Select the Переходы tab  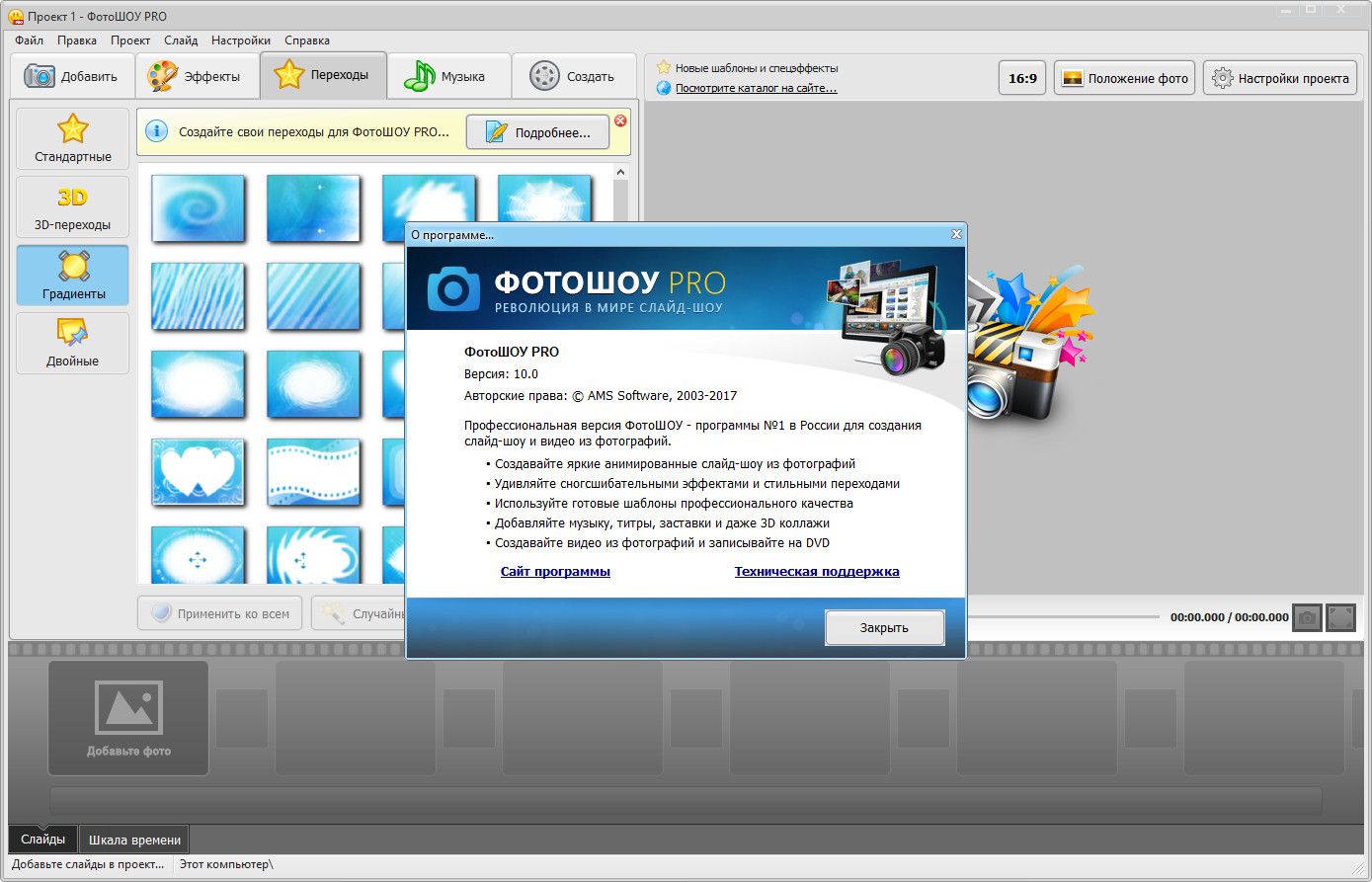coord(323,75)
